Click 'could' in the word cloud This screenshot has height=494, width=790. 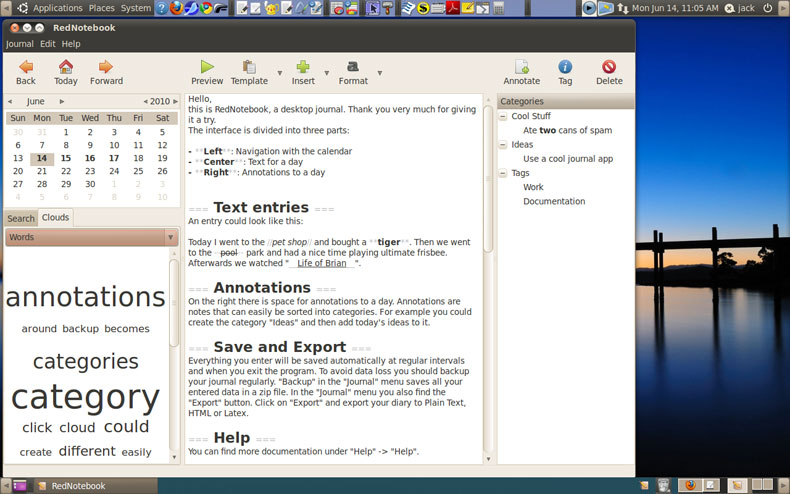click(126, 426)
